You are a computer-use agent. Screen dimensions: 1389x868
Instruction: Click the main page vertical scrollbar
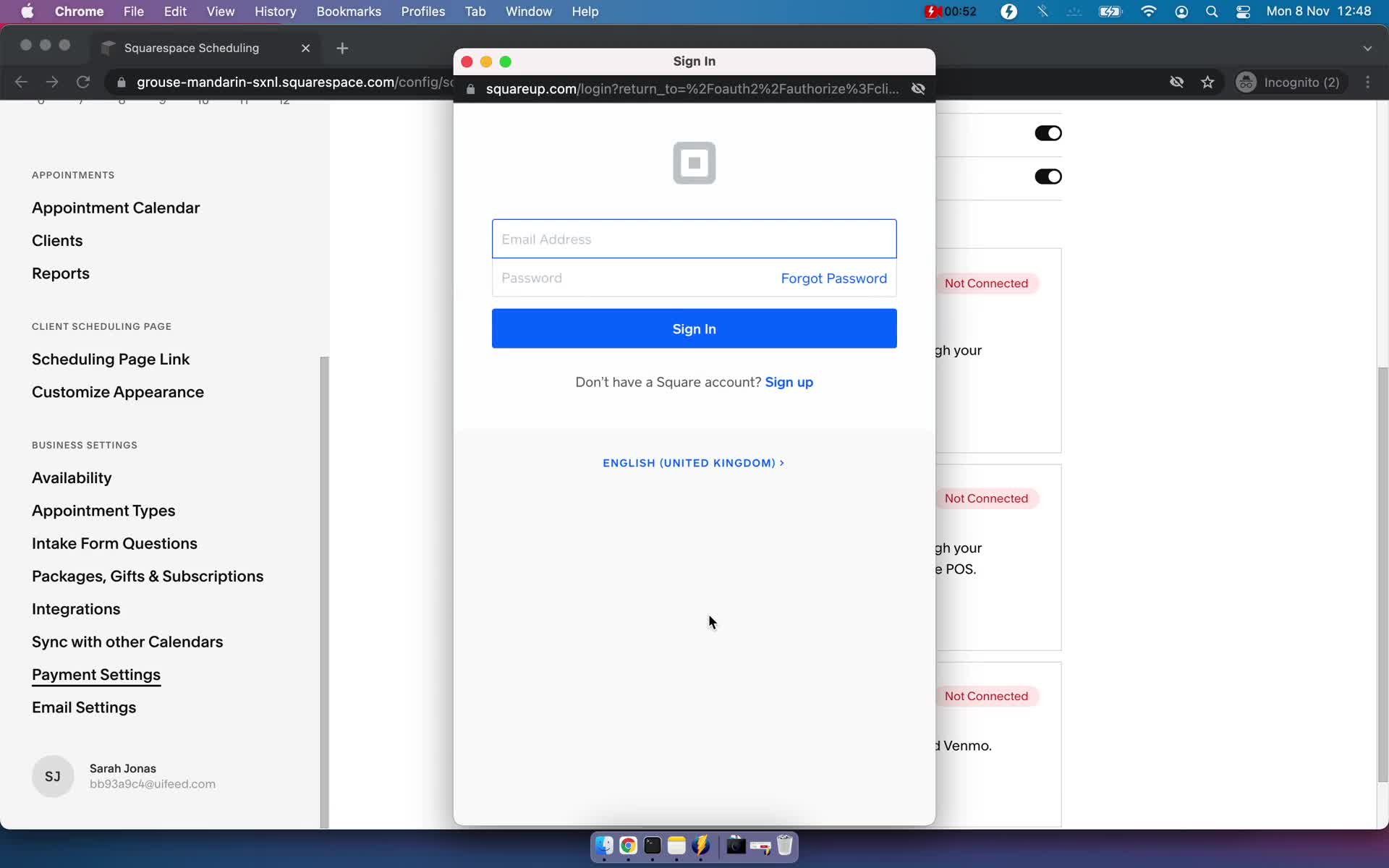[1382, 574]
